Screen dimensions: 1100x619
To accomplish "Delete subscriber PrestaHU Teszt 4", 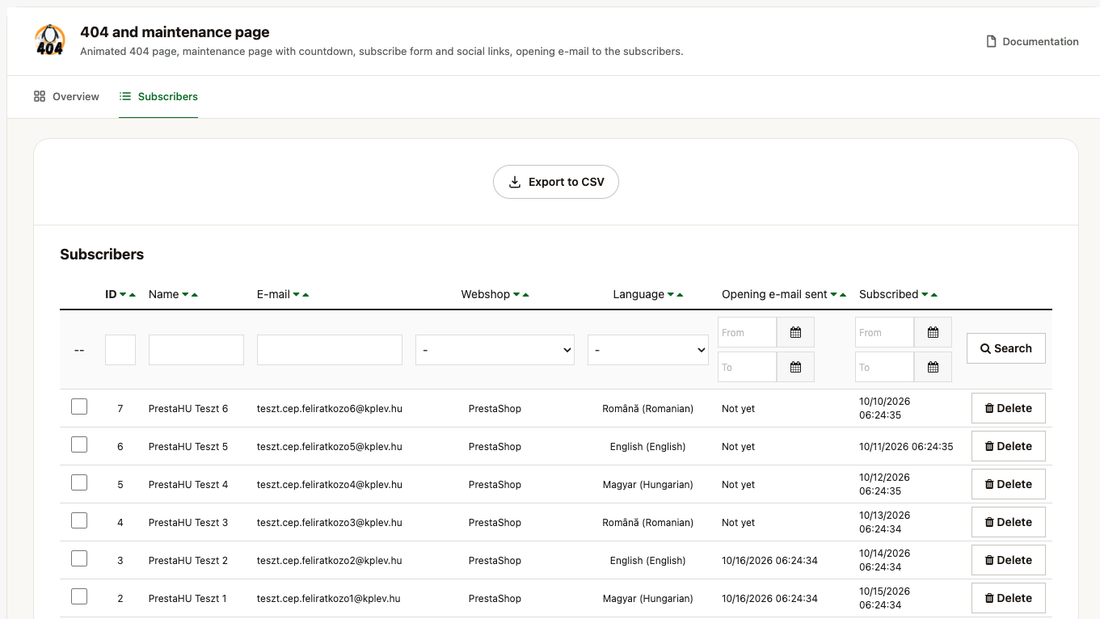I will pos(1008,484).
